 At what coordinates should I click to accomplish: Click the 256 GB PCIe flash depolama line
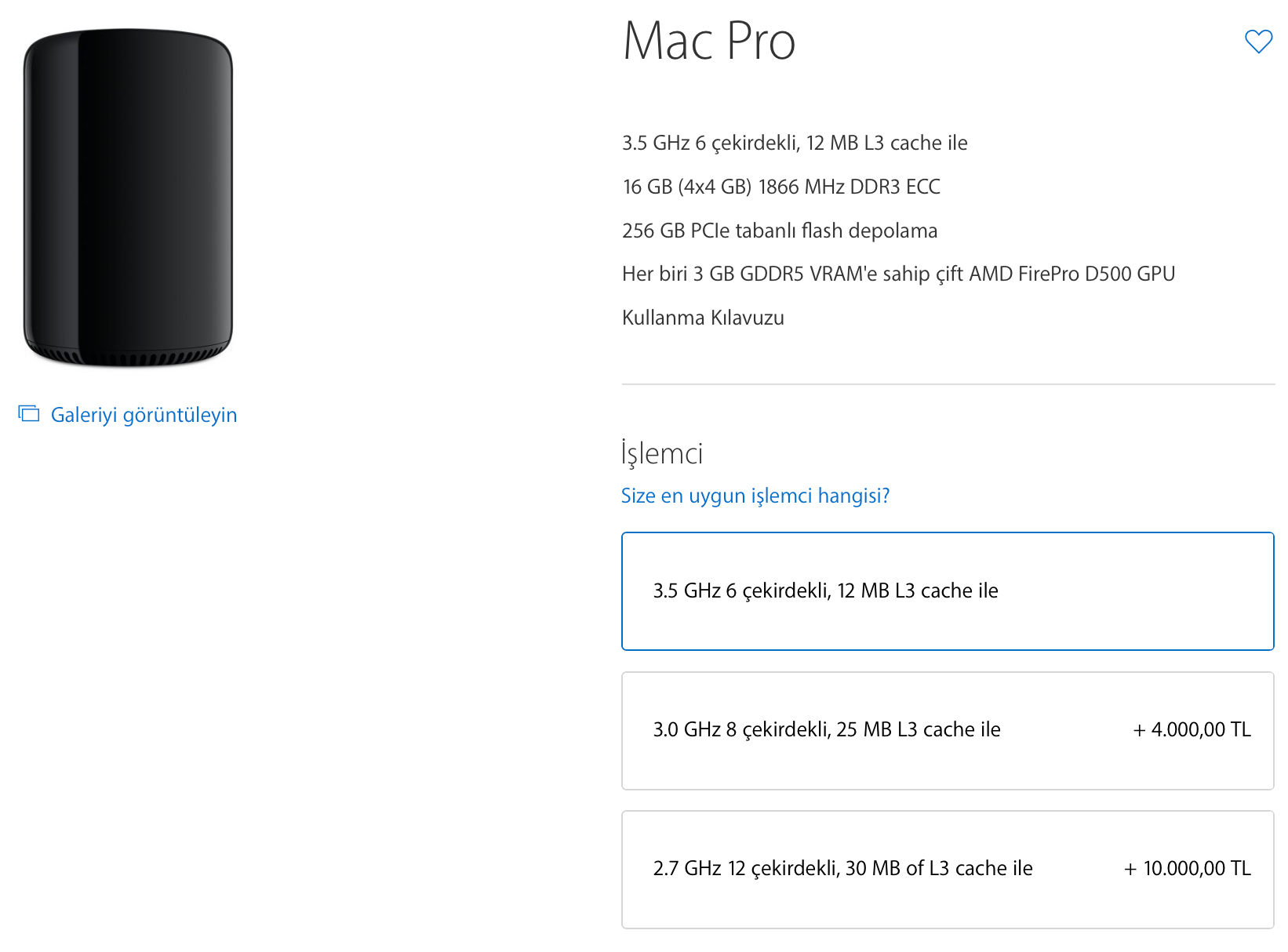click(x=779, y=231)
